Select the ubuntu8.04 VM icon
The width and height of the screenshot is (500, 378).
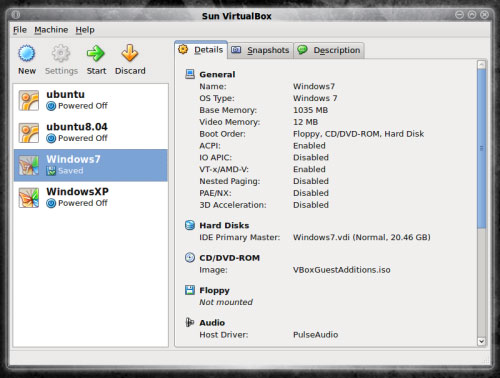pos(29,133)
